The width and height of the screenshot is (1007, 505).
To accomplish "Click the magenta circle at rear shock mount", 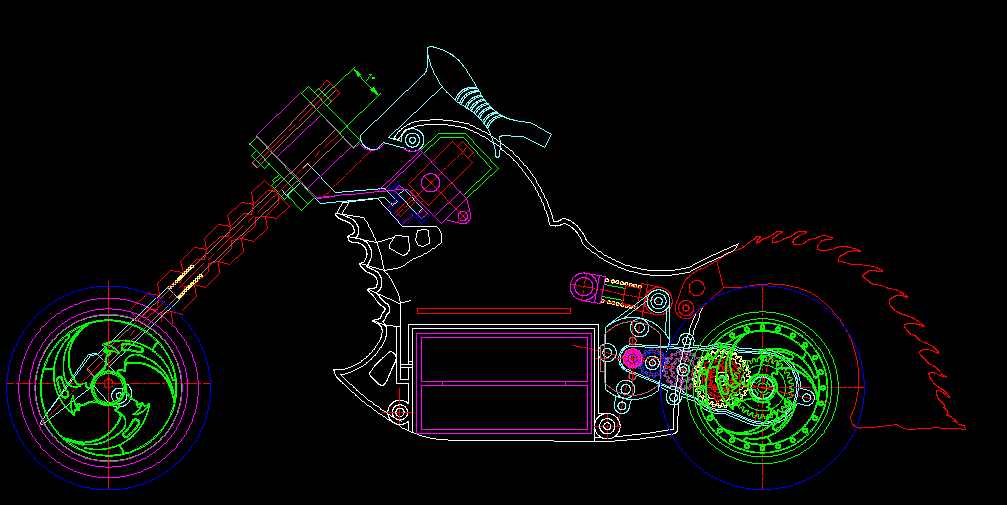I will point(584,285).
